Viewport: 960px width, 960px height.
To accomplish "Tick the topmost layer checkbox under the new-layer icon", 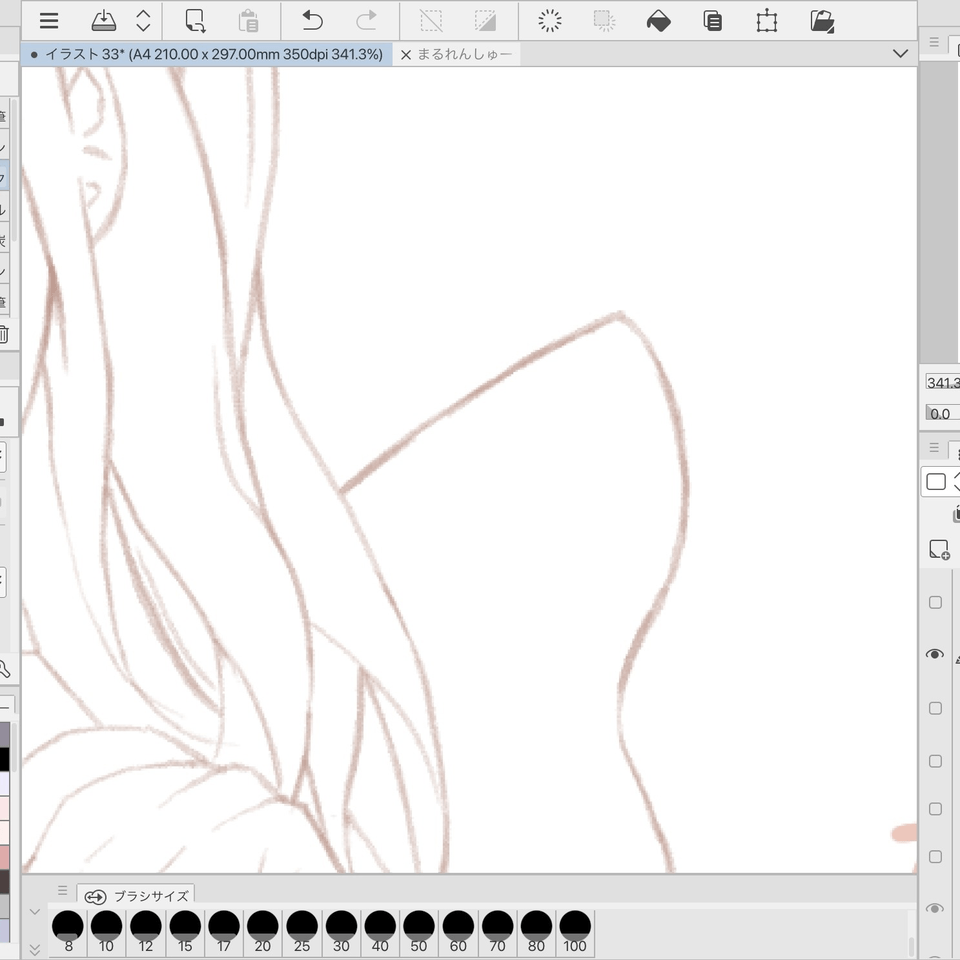I will pos(935,602).
